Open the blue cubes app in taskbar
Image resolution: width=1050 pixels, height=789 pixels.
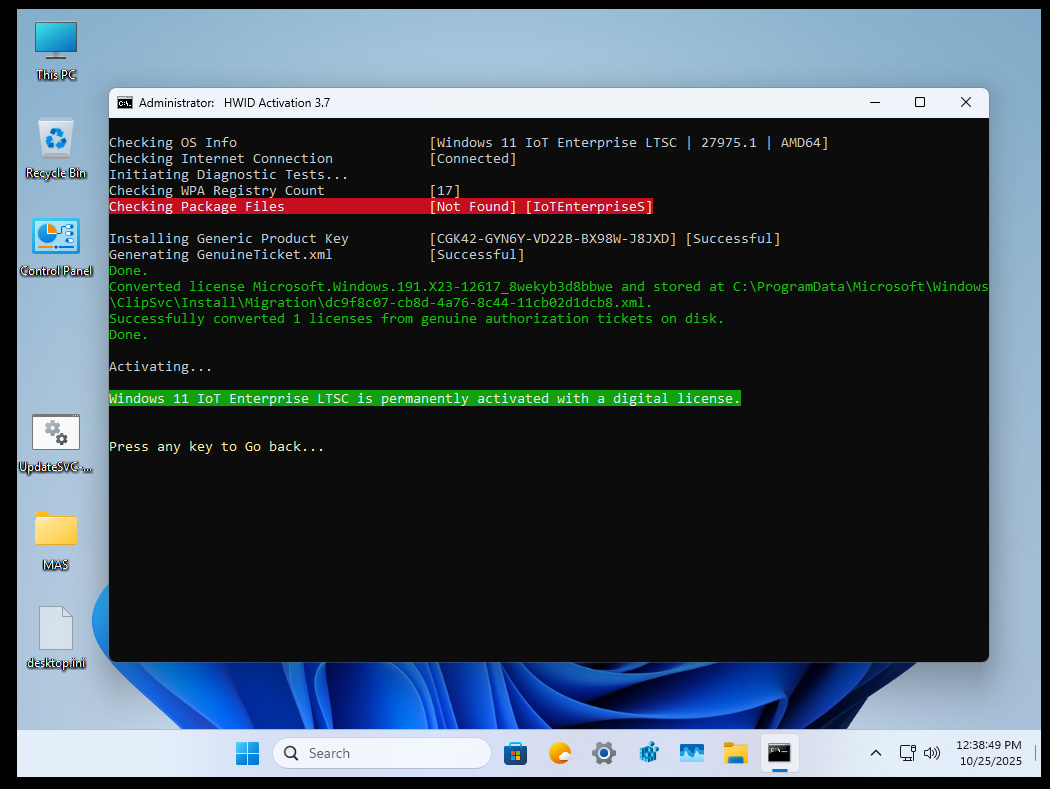click(648, 754)
